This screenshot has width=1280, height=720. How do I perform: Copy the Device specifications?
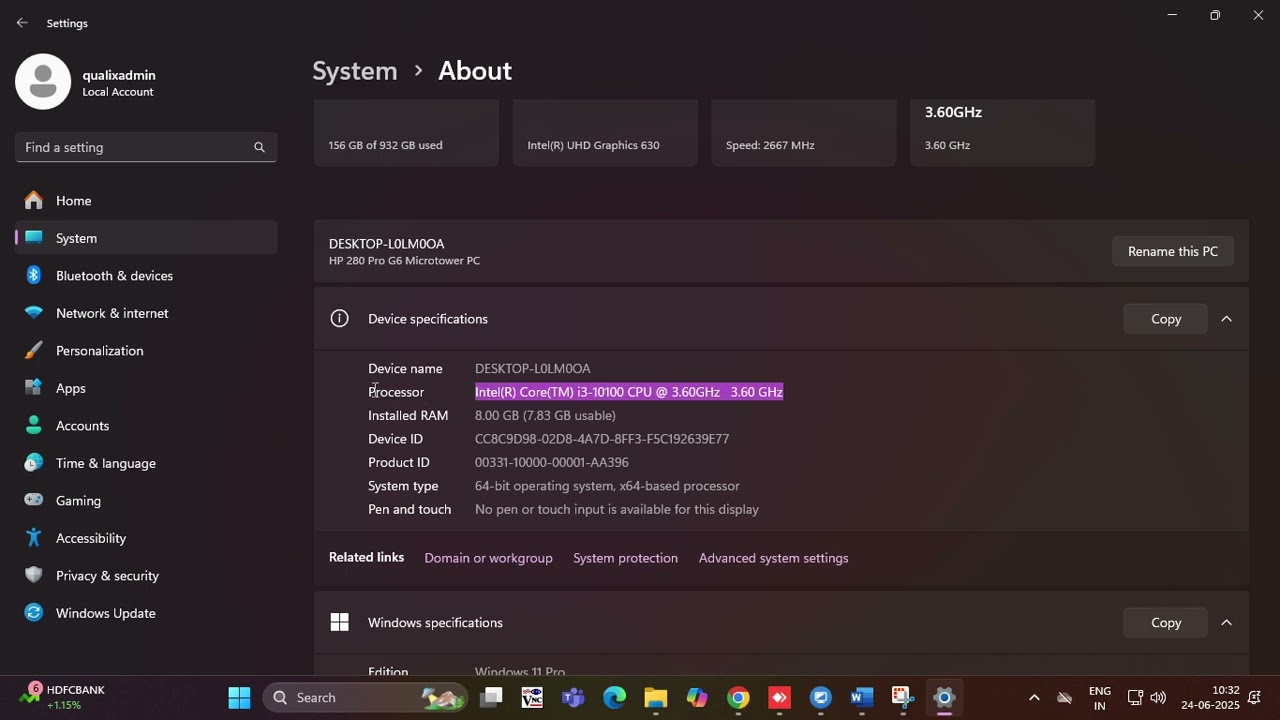pyautogui.click(x=1166, y=319)
